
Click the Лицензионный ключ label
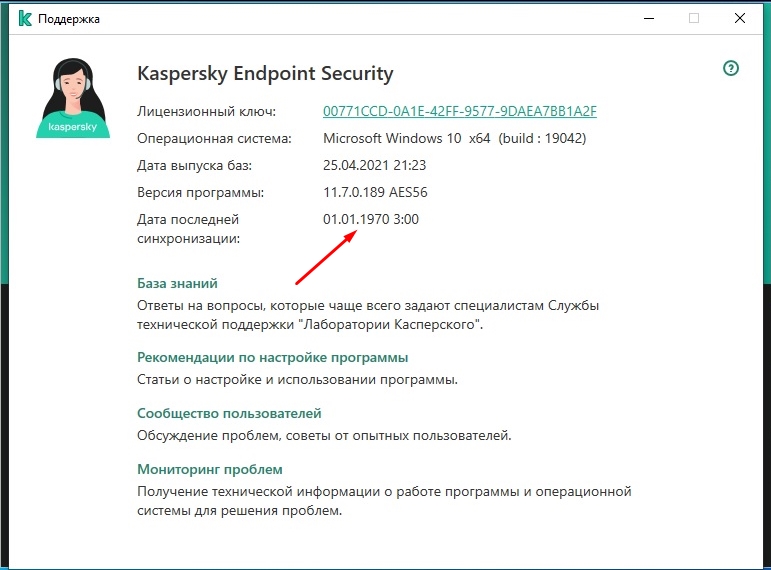[206, 111]
